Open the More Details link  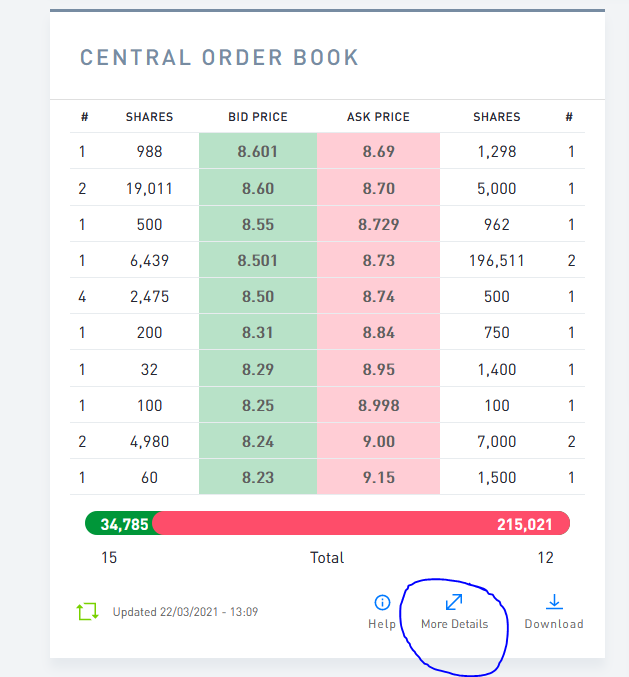tap(454, 624)
